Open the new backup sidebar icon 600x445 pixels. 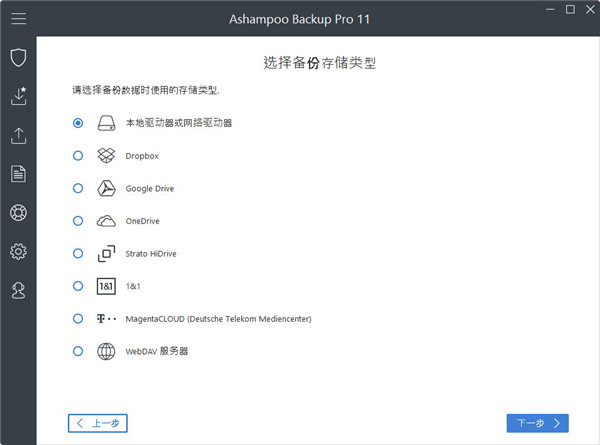tap(18, 96)
